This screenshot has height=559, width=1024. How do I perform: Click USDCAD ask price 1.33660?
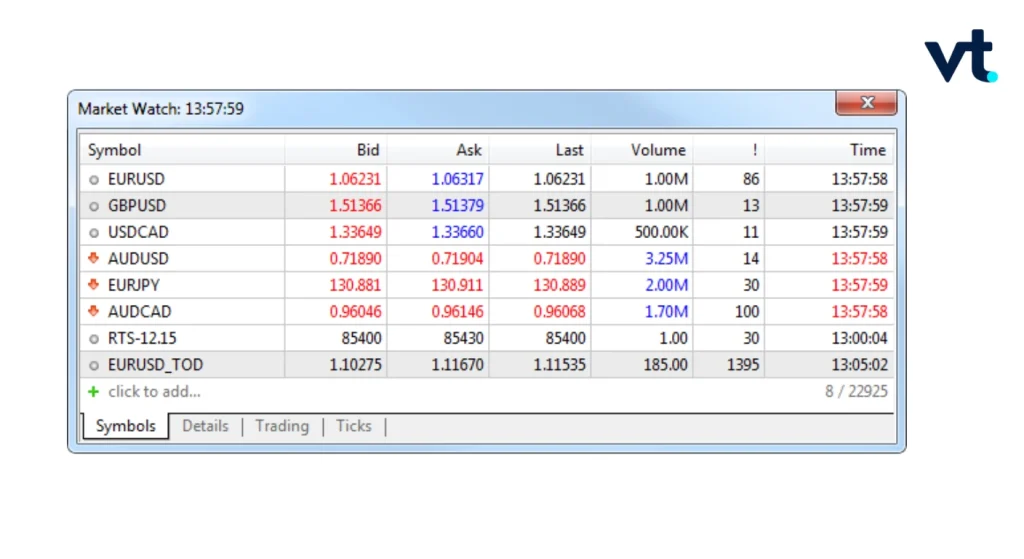click(x=457, y=232)
